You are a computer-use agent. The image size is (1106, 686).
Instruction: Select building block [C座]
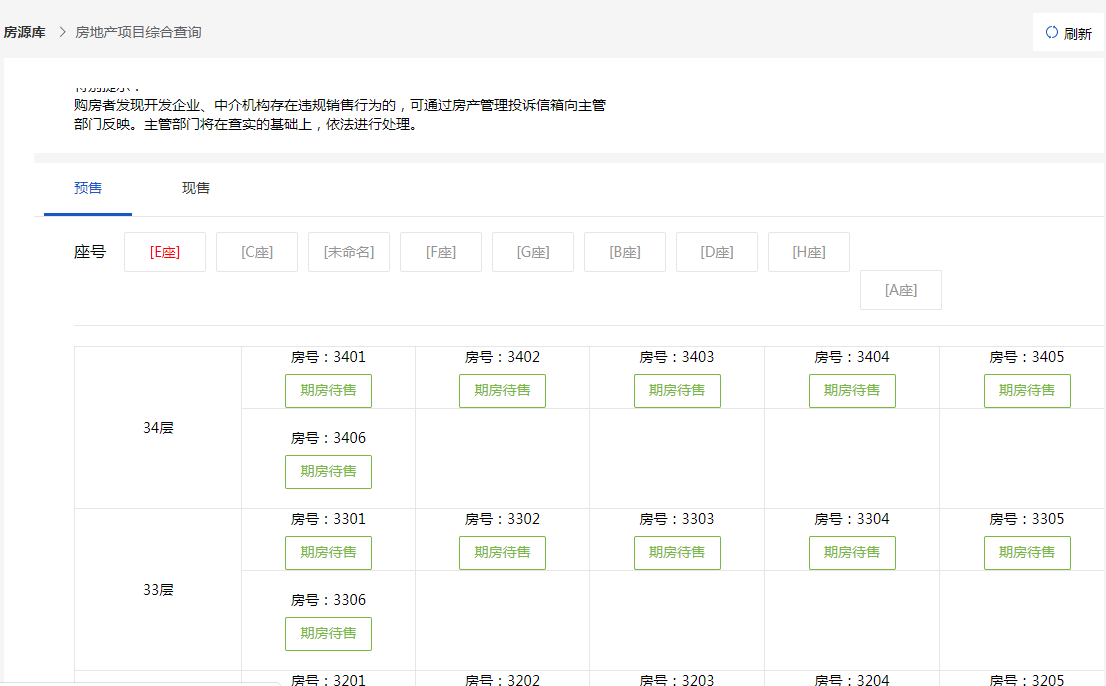[x=256, y=252]
